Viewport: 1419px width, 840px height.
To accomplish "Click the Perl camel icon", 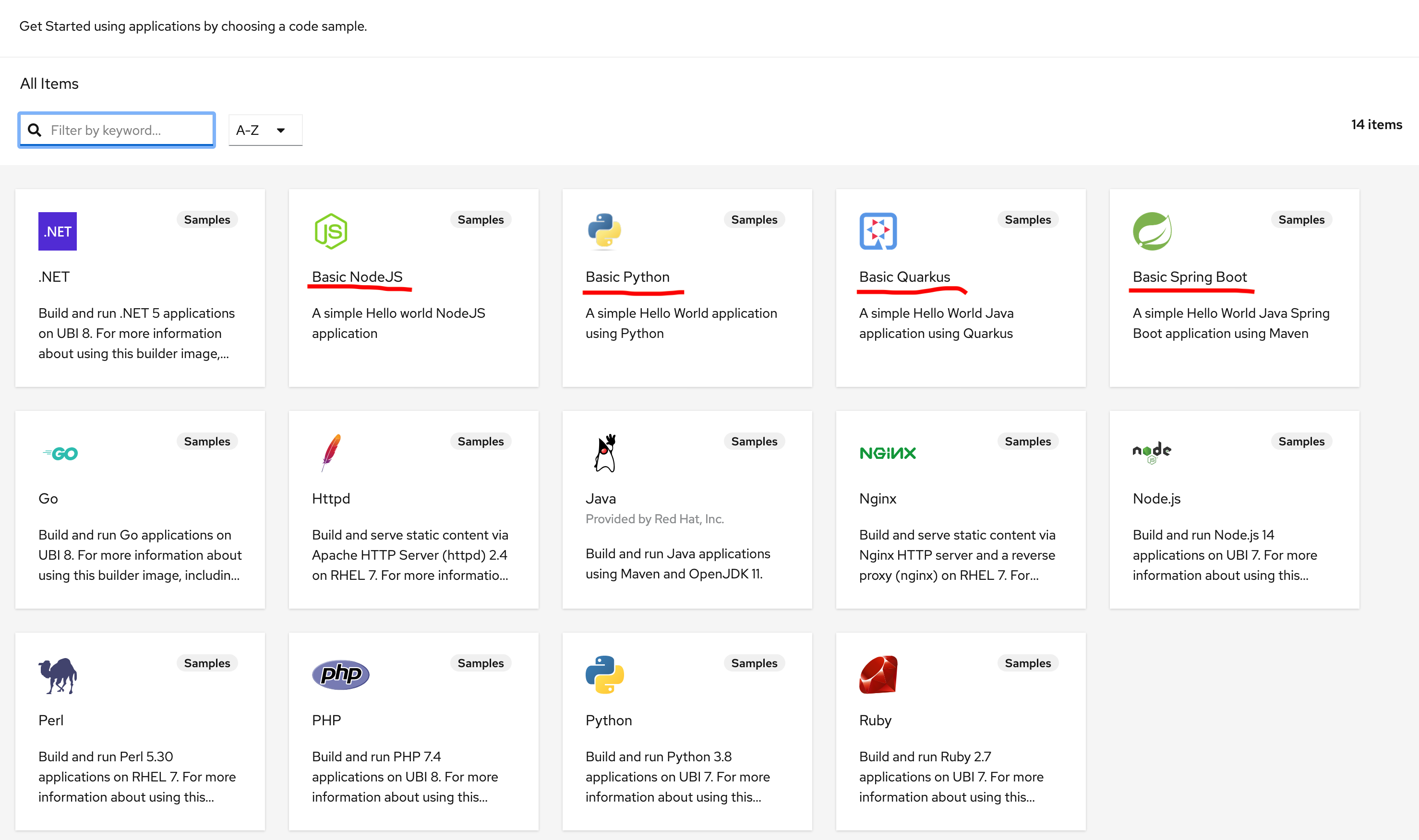I will [57, 675].
